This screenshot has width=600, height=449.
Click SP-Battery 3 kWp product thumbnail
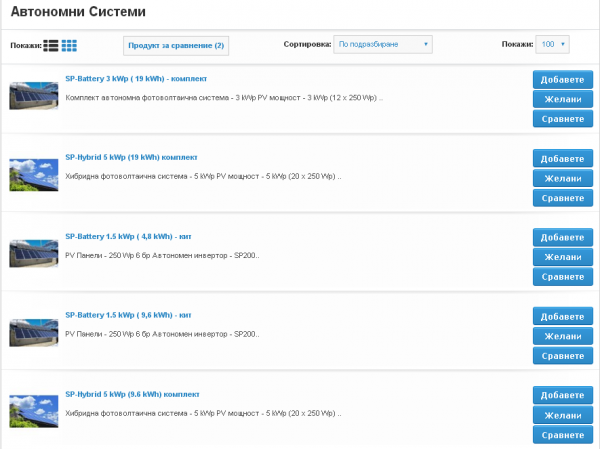34,96
